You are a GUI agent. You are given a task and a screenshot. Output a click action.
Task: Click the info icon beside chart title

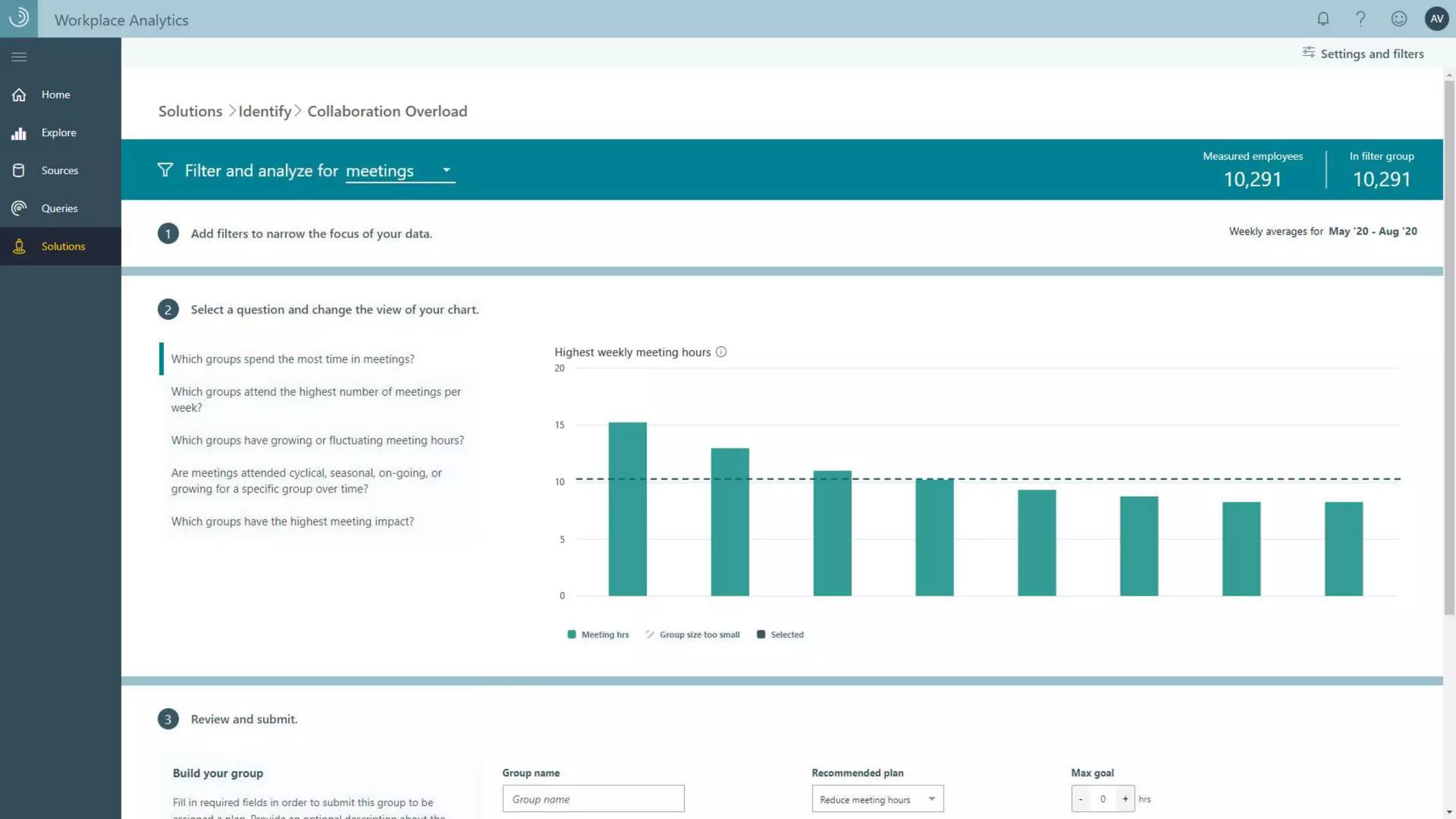point(721,352)
